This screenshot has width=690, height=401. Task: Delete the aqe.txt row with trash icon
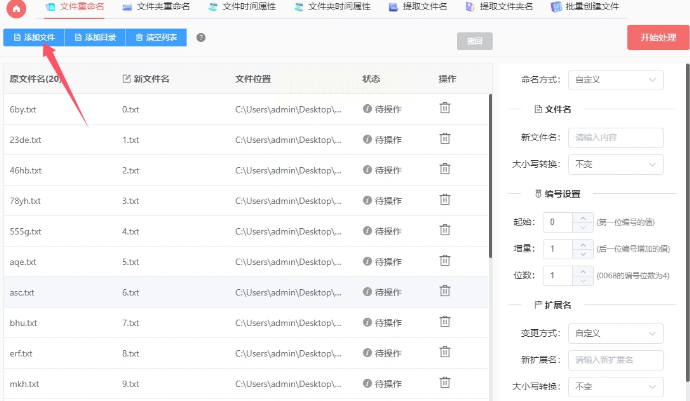coord(445,261)
